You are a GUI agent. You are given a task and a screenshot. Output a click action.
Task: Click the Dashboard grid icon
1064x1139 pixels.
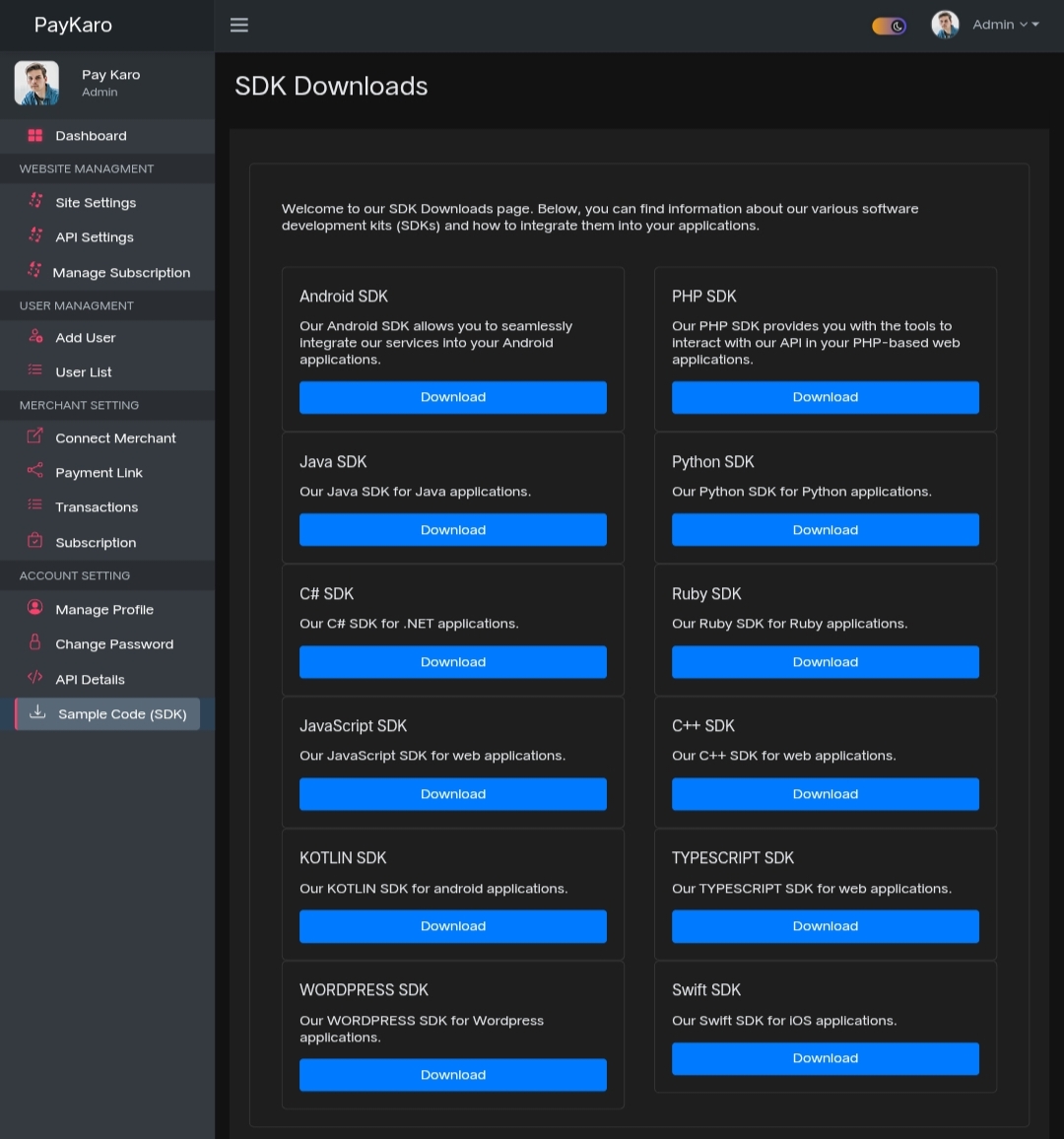[35, 136]
